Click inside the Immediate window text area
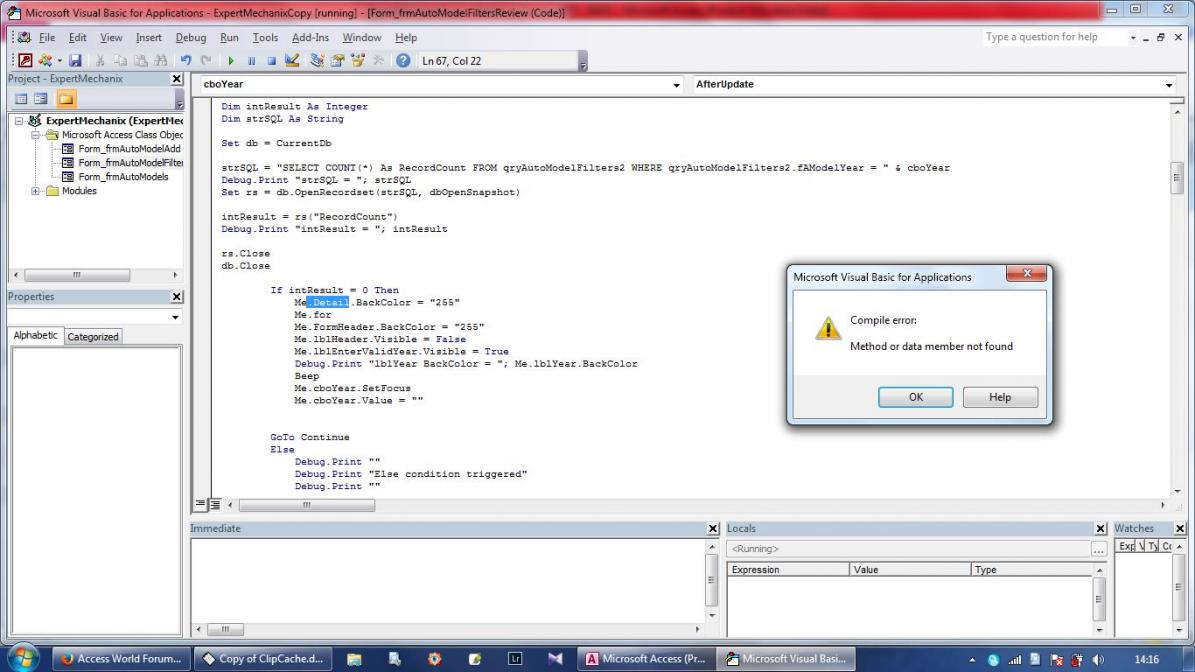This screenshot has width=1195, height=672. click(448, 581)
